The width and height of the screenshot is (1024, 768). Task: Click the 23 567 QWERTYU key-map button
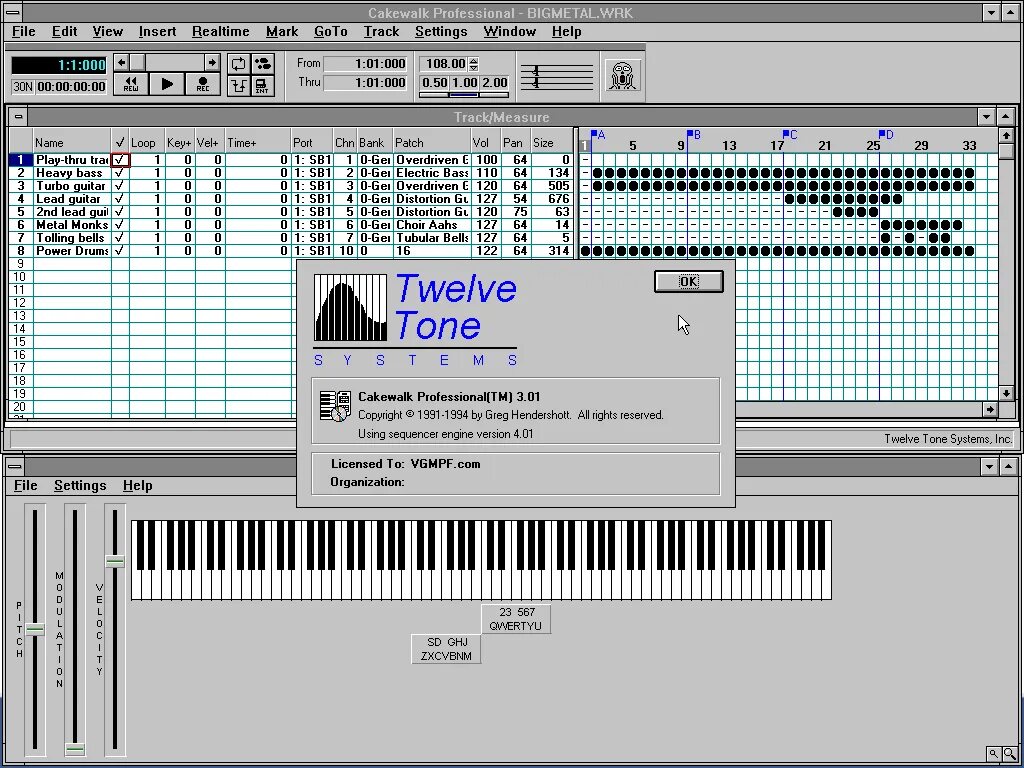click(516, 618)
